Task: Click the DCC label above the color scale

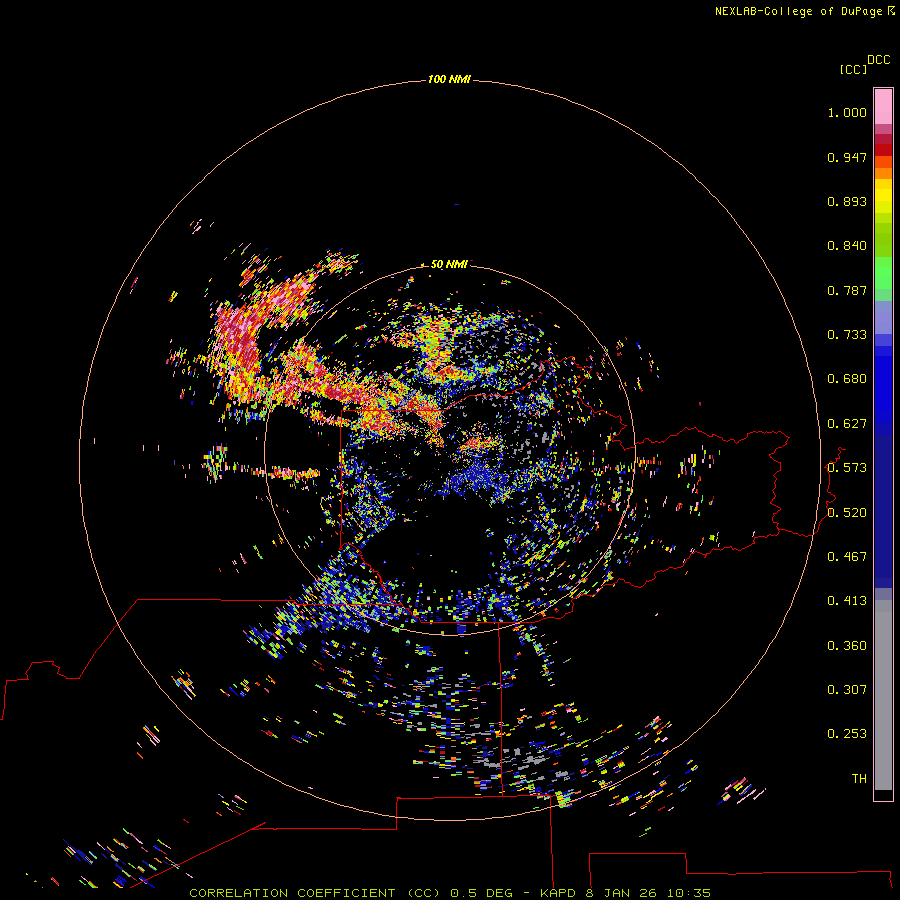Action: tap(879, 60)
